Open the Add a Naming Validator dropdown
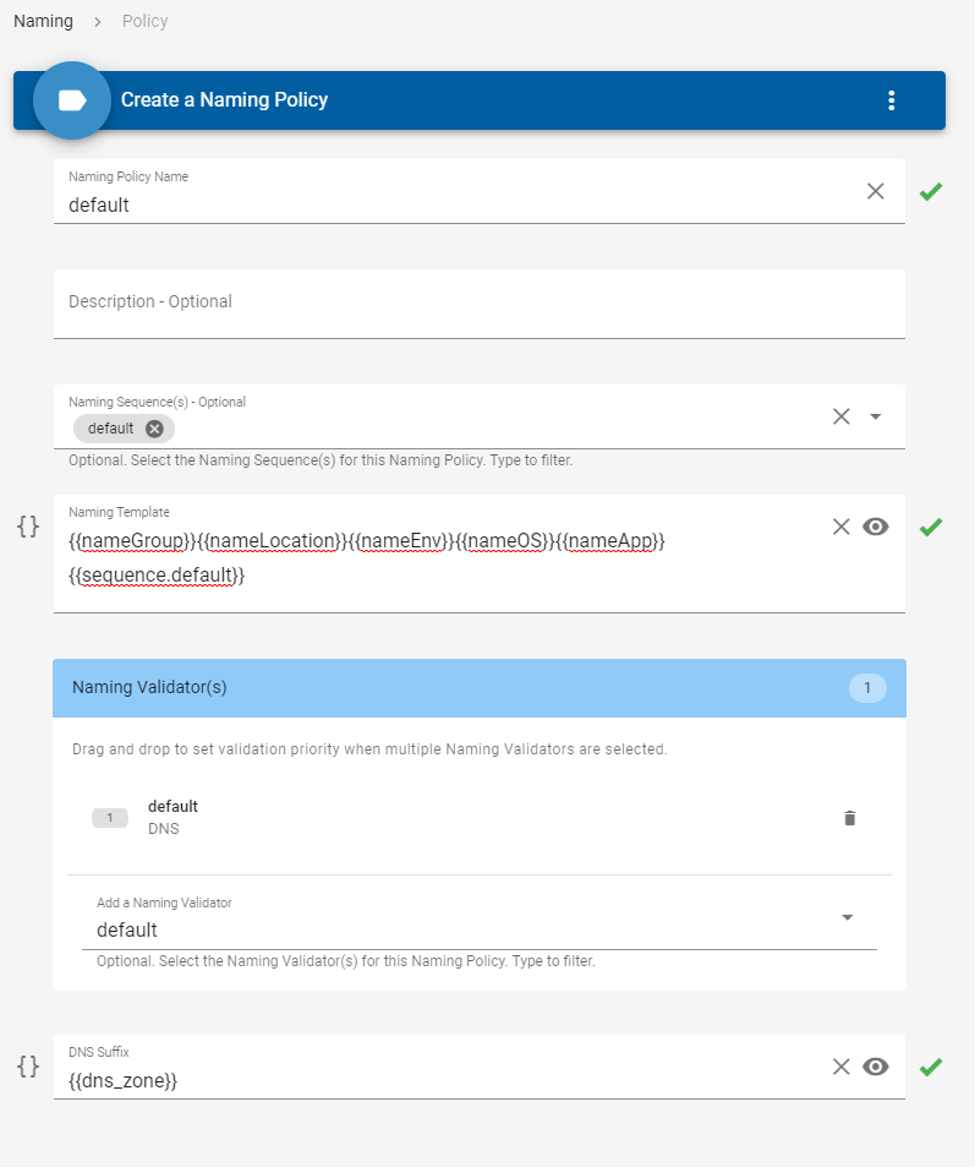The height and width of the screenshot is (1168, 977). 847,917
